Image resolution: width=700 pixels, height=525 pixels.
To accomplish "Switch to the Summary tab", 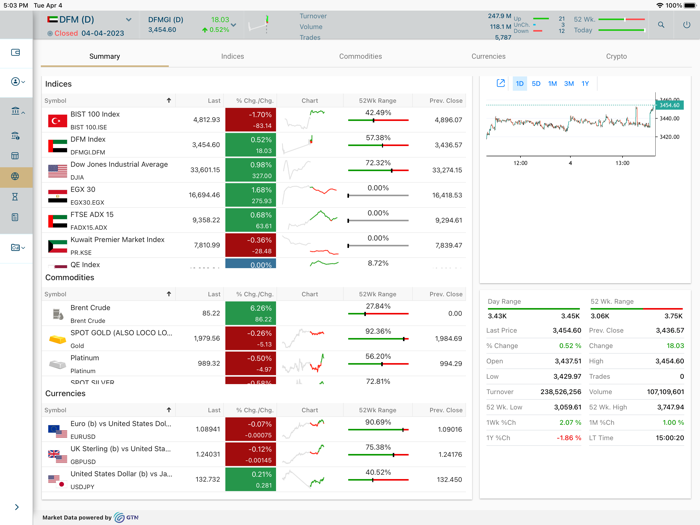I will 104,56.
